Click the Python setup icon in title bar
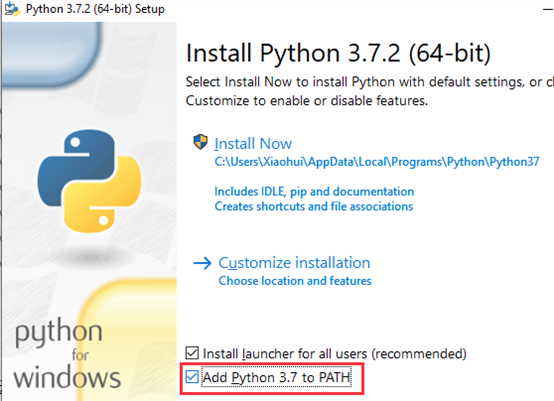Viewport: 554px width, 401px height. 12,9
